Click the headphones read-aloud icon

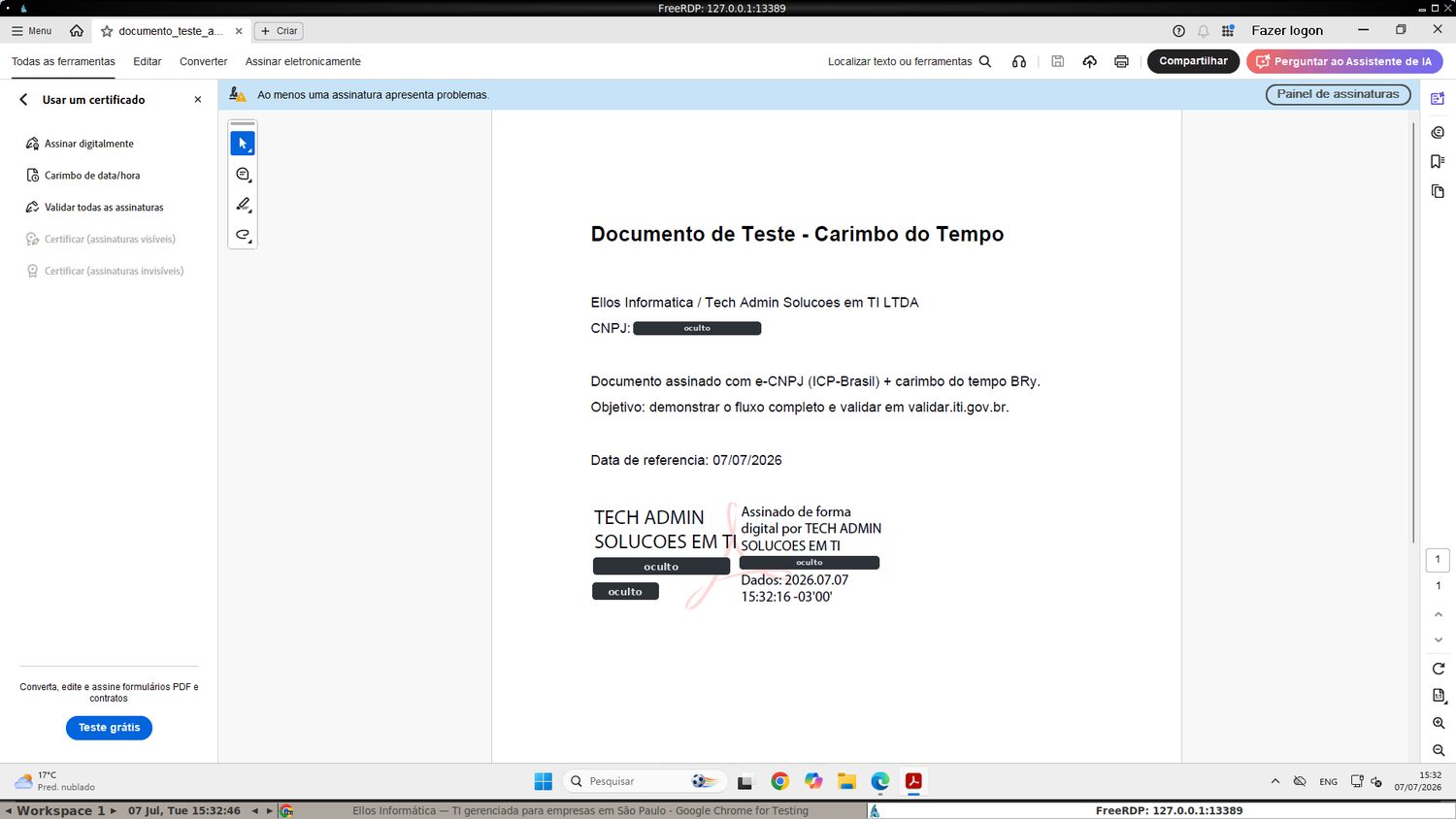pos(1019,61)
